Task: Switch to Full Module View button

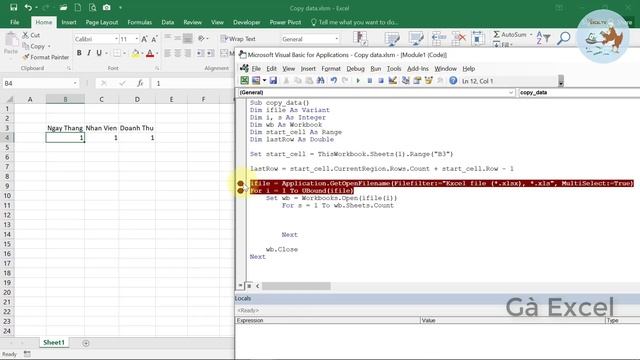Action: click(x=249, y=286)
